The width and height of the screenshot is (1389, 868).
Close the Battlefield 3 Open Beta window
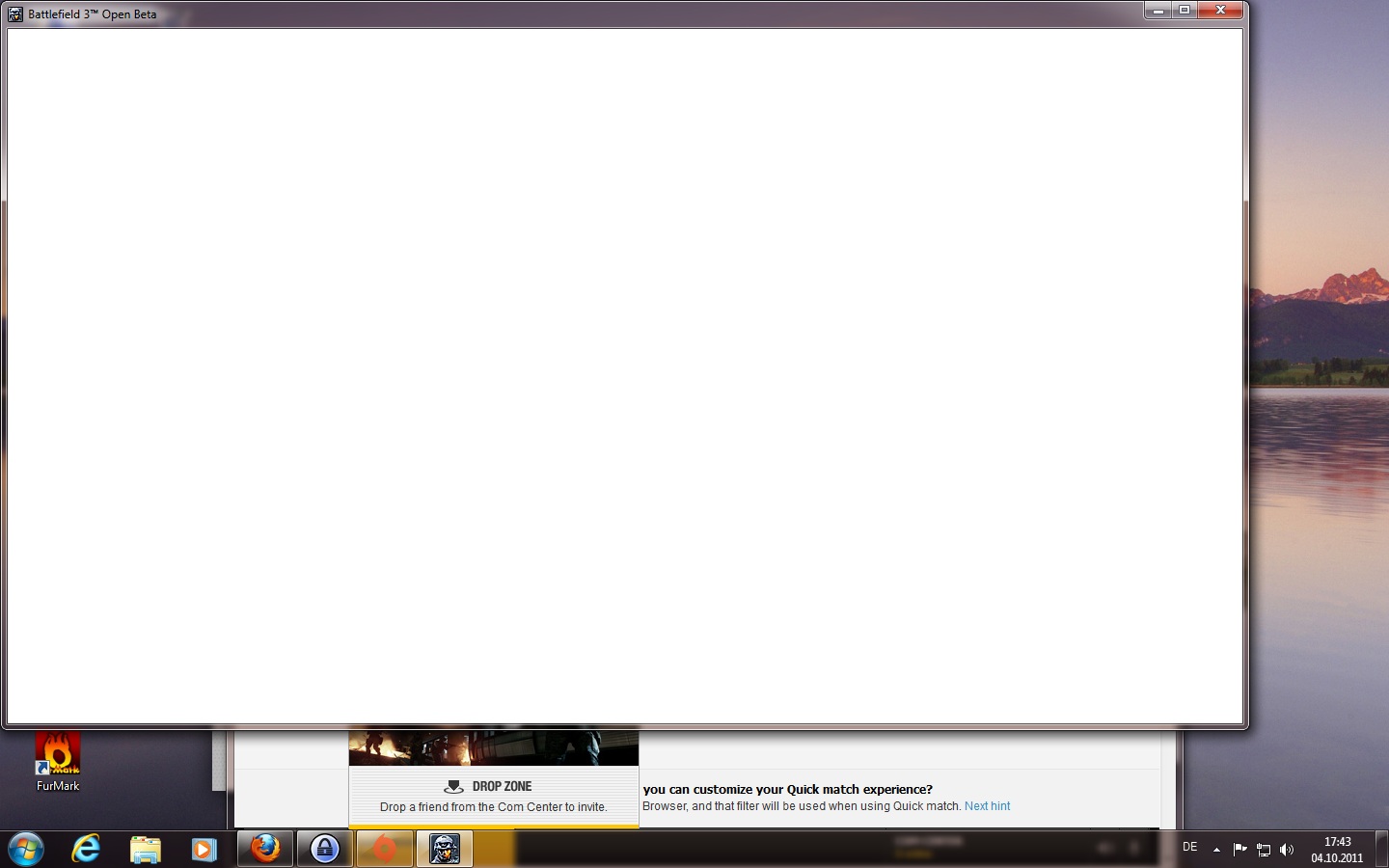click(x=1220, y=11)
